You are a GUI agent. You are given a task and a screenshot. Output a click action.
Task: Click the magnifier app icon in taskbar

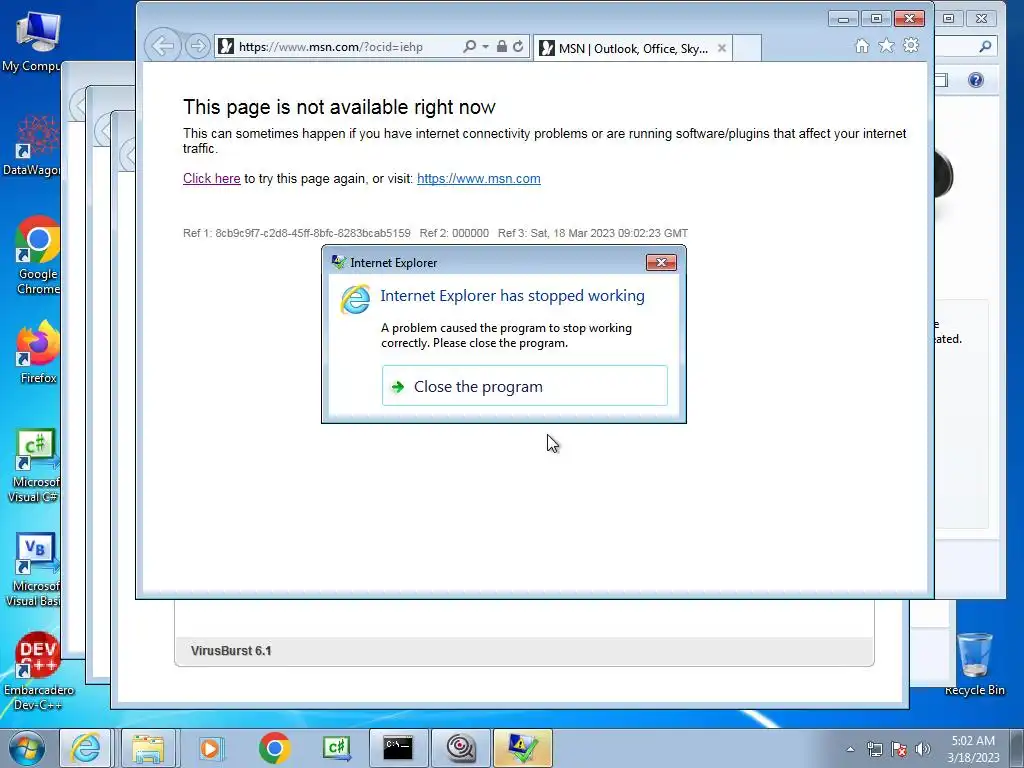460,748
